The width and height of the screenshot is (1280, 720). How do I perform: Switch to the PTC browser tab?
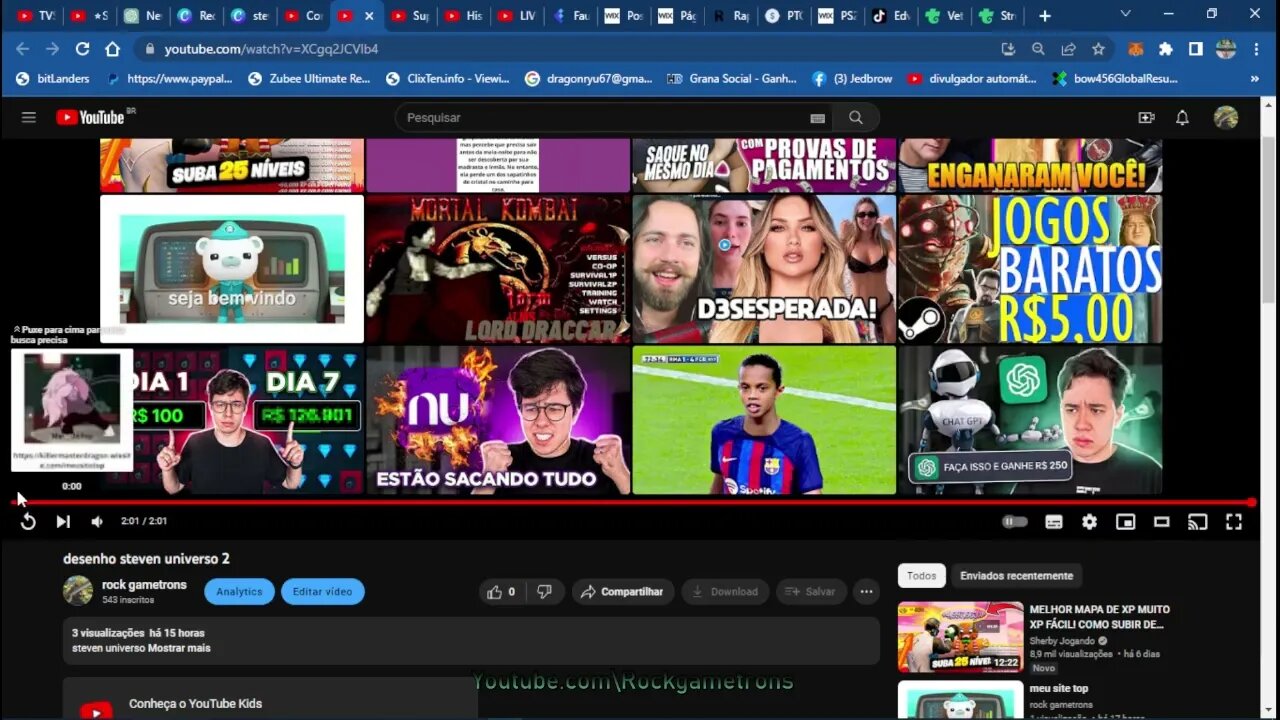click(x=783, y=16)
